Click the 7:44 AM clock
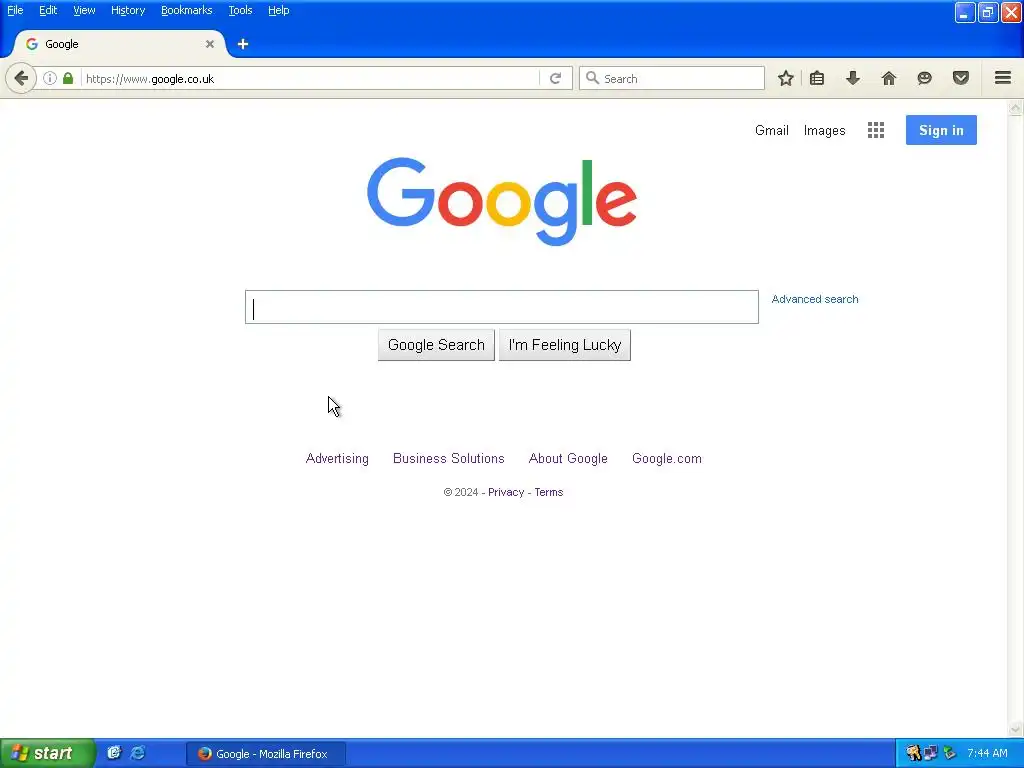 [x=987, y=753]
